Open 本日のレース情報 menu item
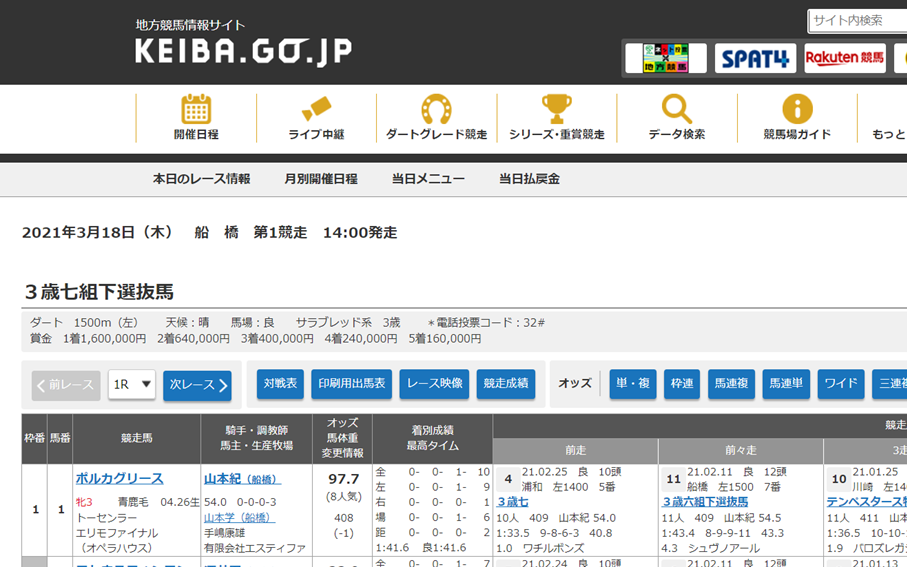Screen dimensions: 907x567 coord(201,179)
